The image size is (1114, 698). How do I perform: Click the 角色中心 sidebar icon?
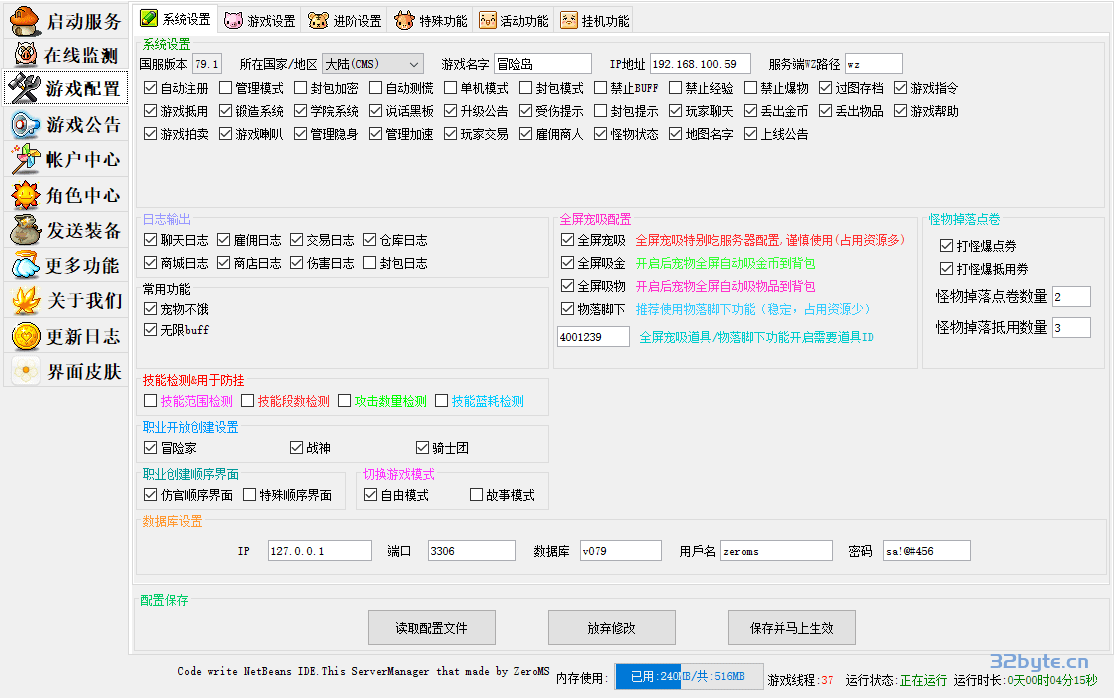pos(25,195)
